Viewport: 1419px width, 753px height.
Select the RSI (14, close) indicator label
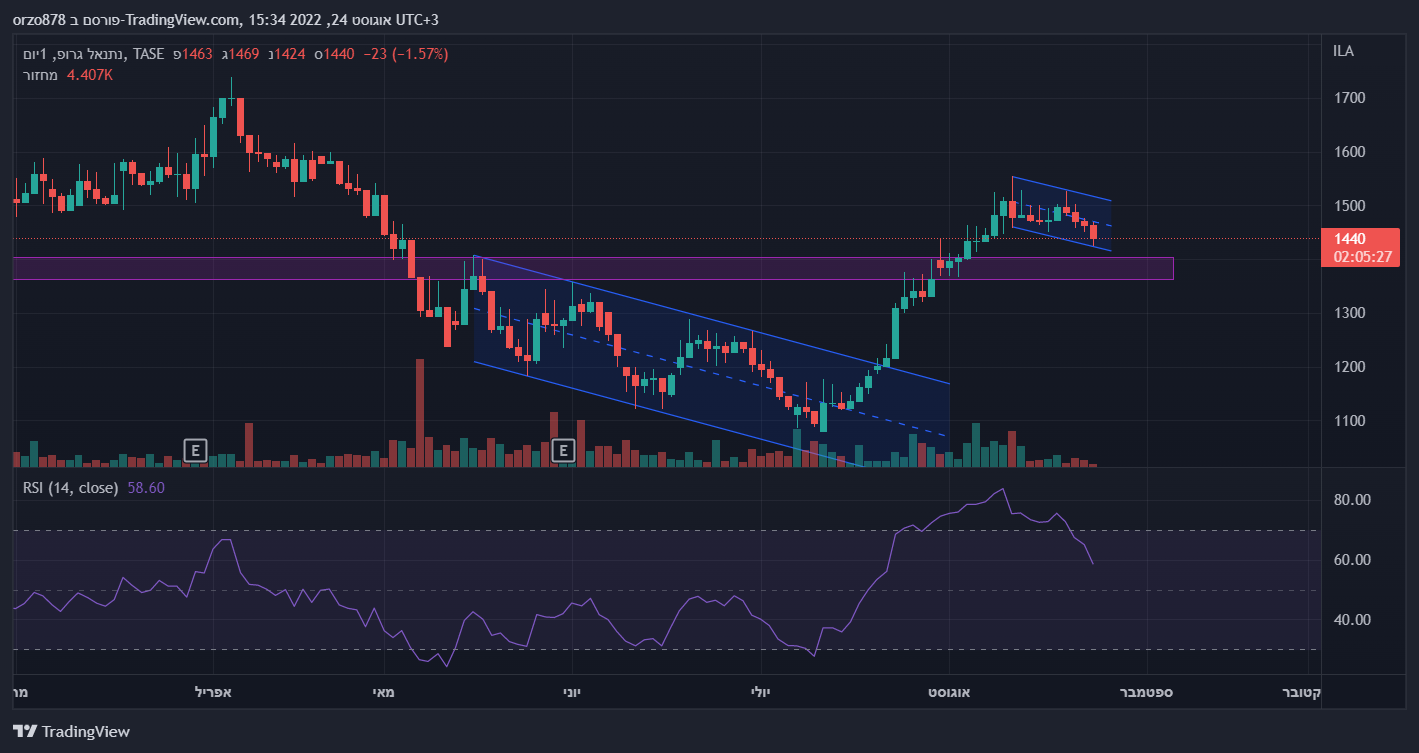click(x=71, y=488)
